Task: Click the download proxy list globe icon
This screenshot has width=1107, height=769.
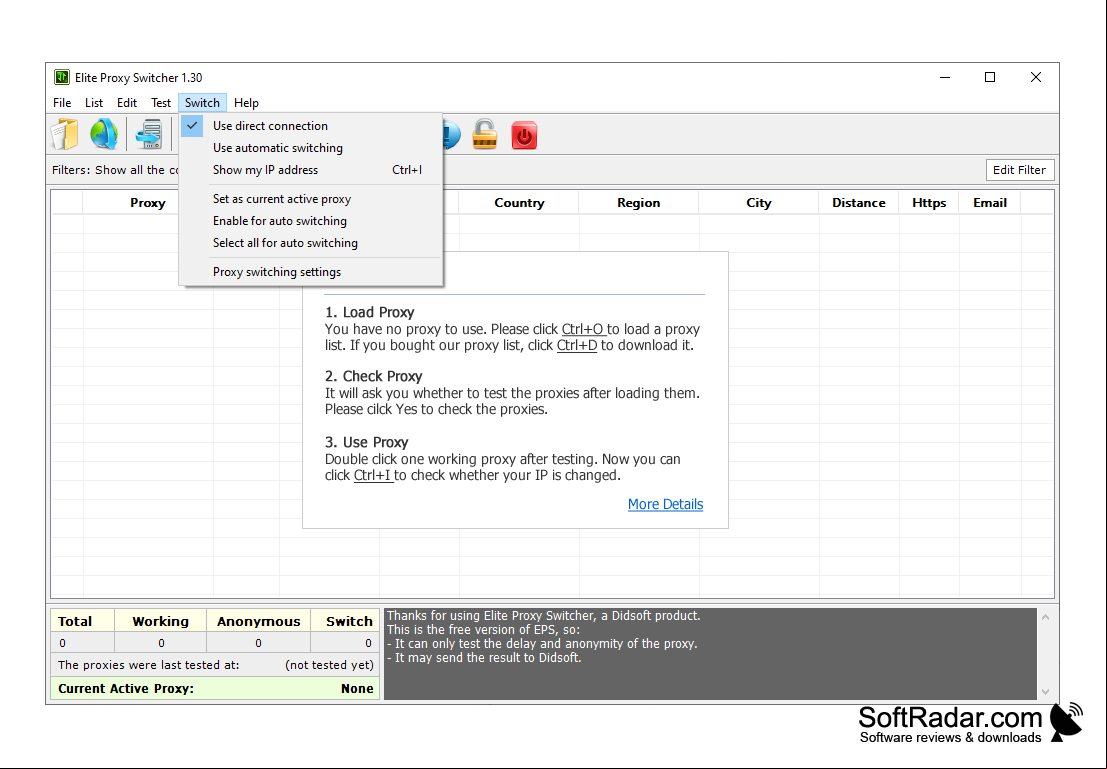Action: pos(104,134)
